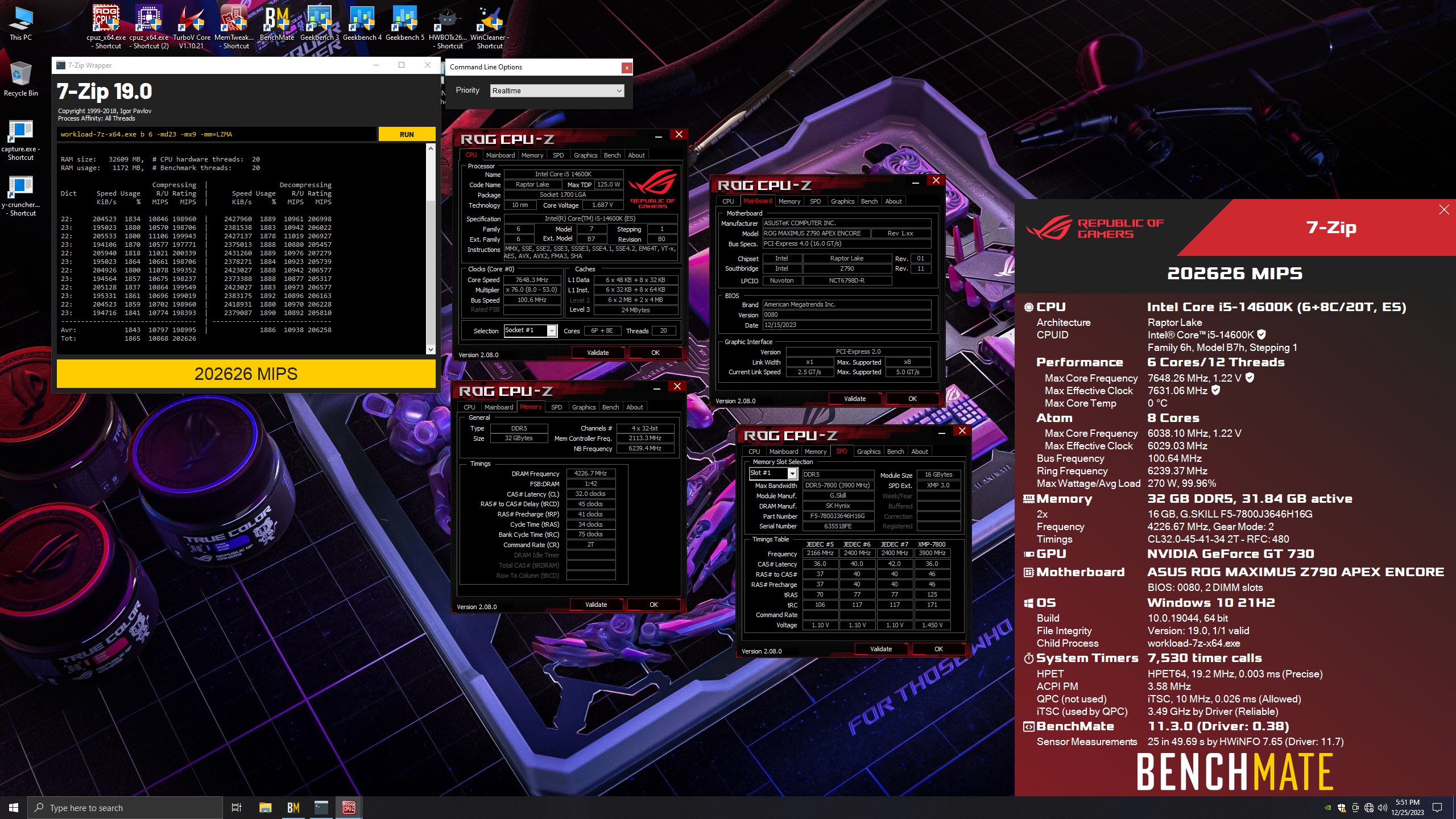Click OK in the Mainboard window
1456x819 pixels.
point(912,399)
